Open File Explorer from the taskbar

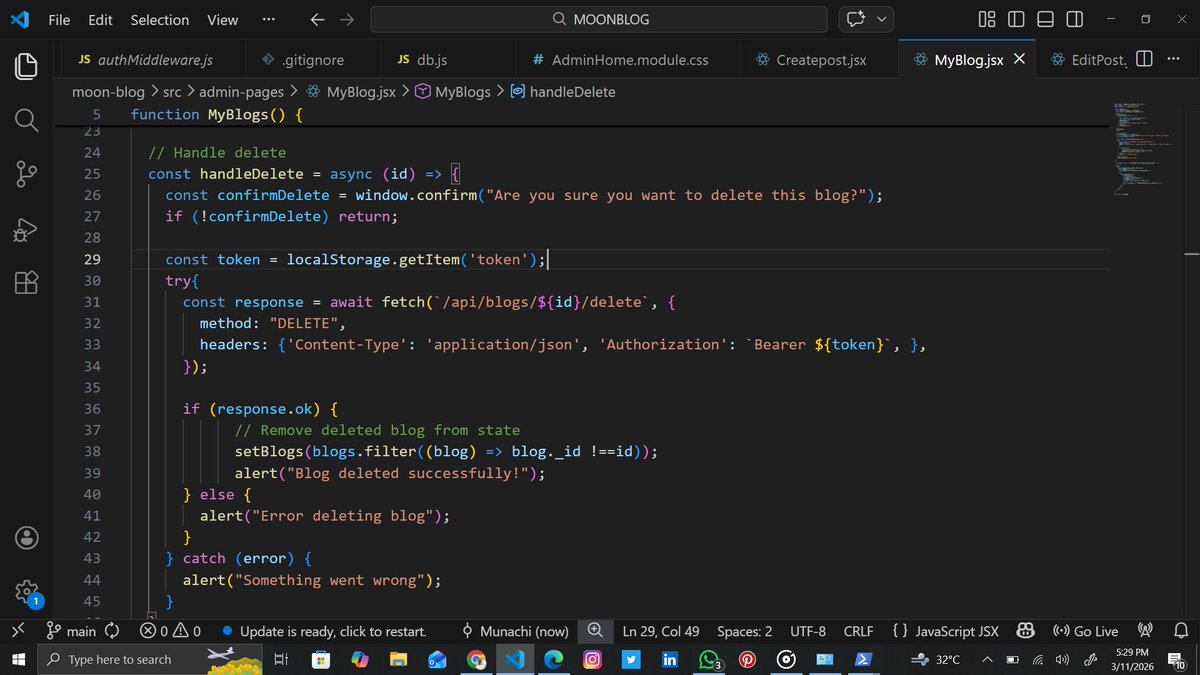click(398, 660)
